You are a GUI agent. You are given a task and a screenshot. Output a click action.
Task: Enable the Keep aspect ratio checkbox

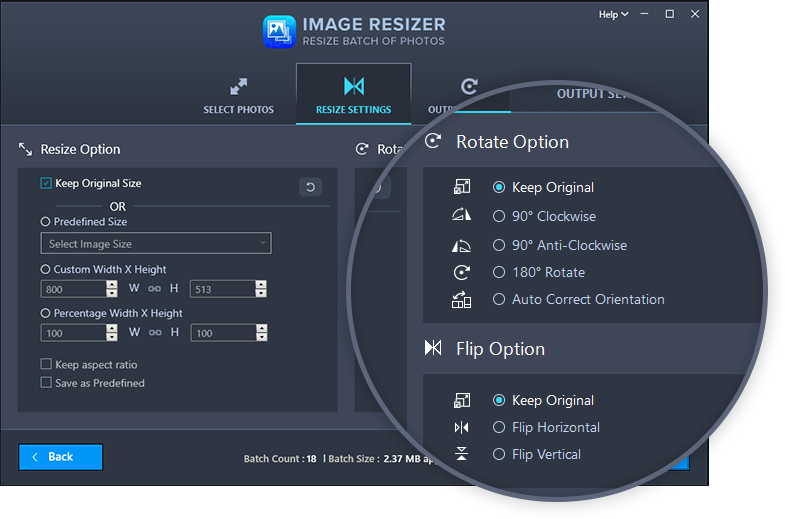(46, 364)
